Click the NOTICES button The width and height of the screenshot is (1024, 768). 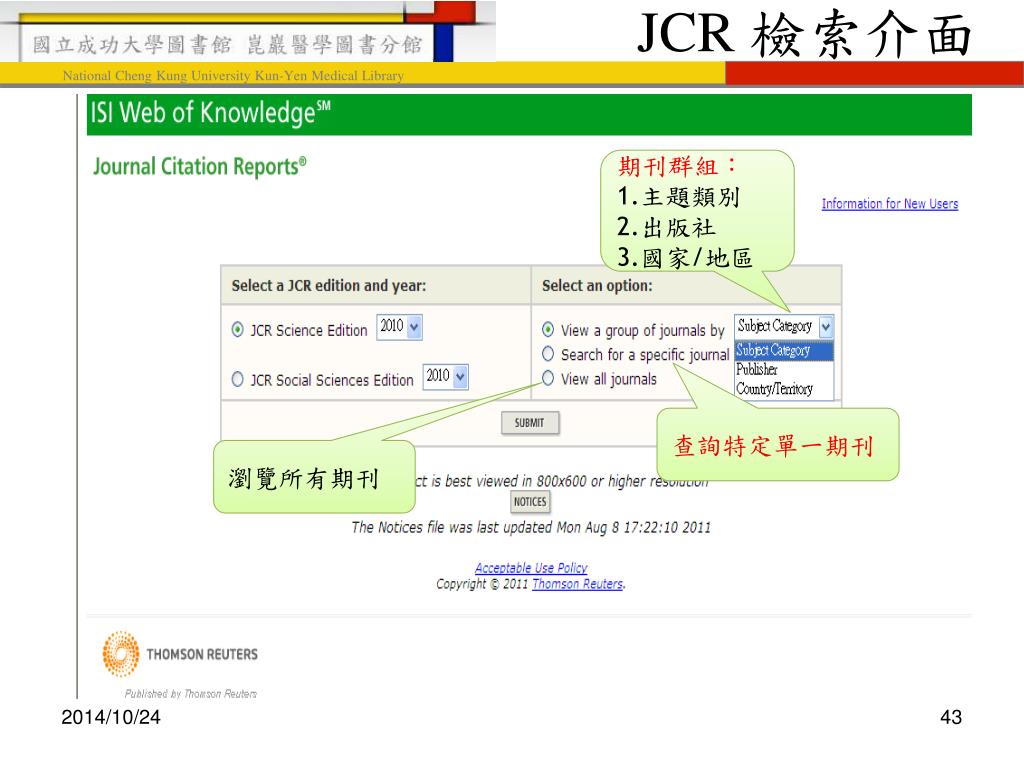point(530,502)
